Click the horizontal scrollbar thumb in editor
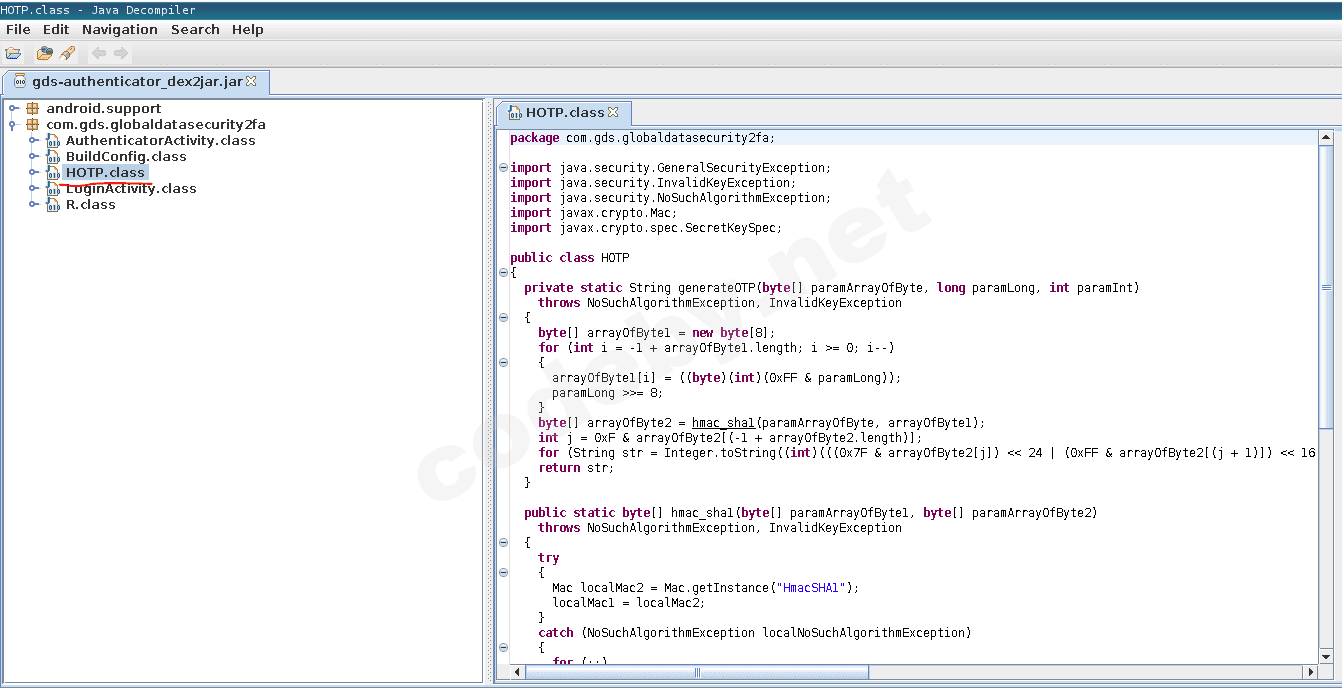Screen dimensions: 1342x688 (697, 672)
